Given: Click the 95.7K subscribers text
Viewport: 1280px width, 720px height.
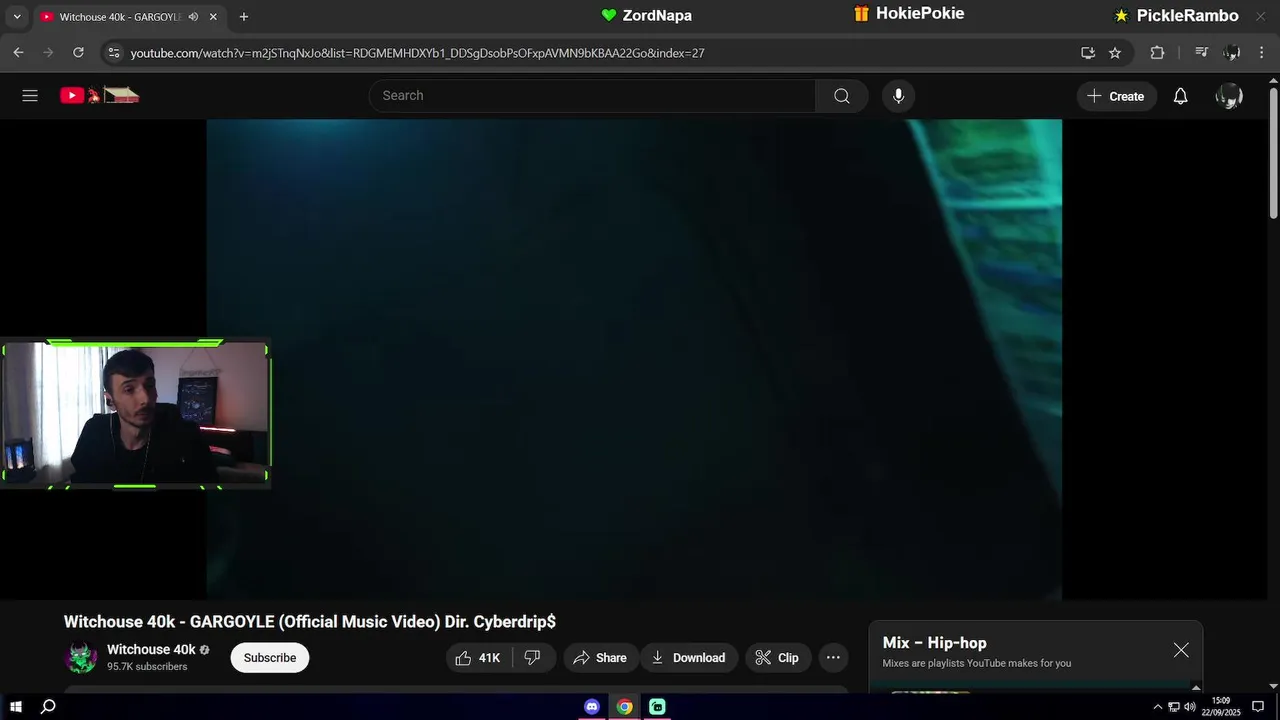Looking at the screenshot, I should pos(147,667).
